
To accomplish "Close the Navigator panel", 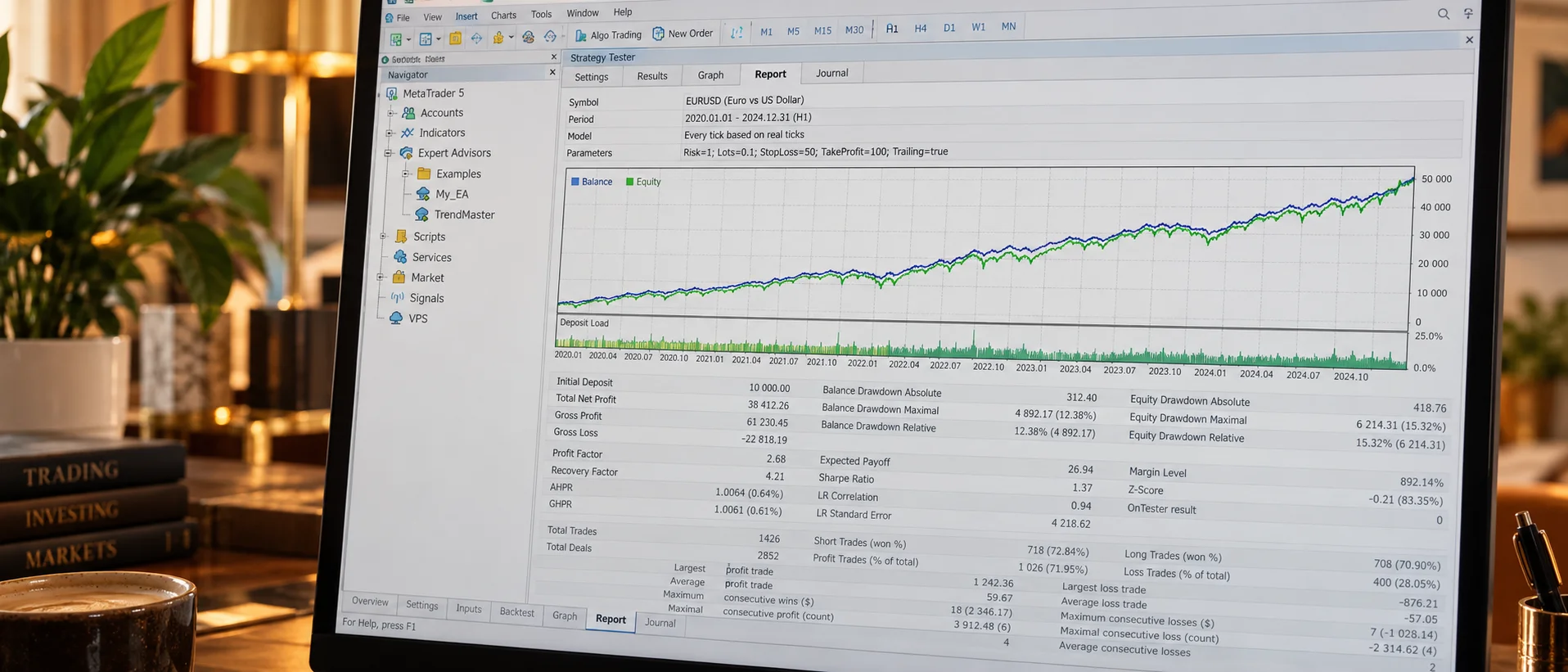I will click(x=552, y=73).
